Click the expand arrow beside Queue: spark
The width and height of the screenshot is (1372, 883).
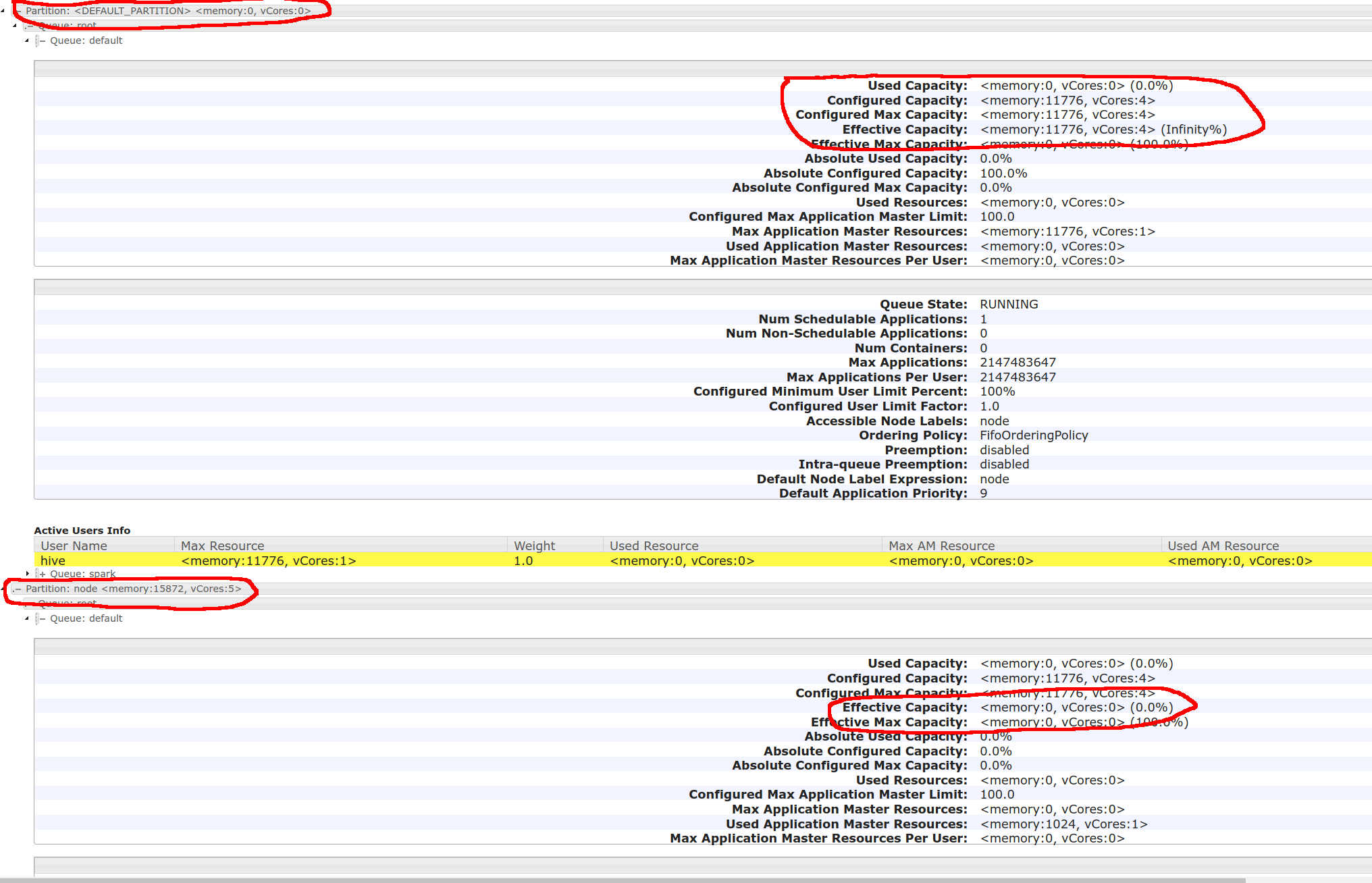pyautogui.click(x=28, y=573)
